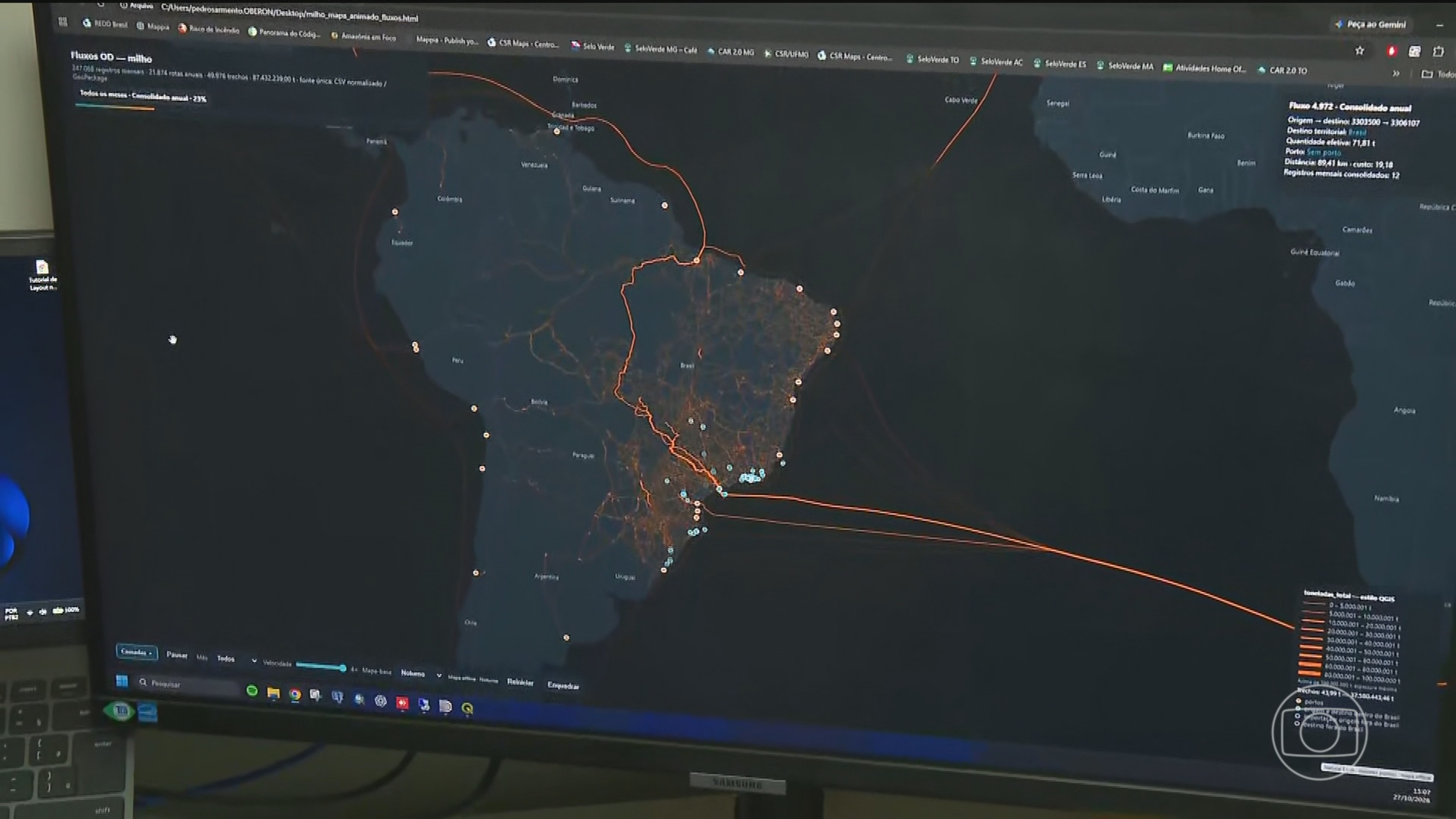Viewport: 1456px width, 819px height.
Task: Show hidden bookmarks overflow chevron
Action: click(x=1396, y=74)
